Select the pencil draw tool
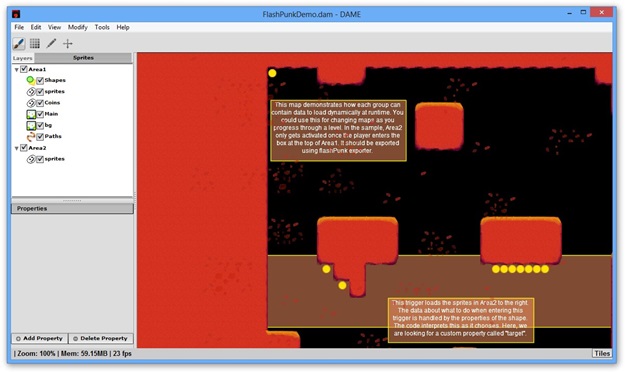The height and width of the screenshot is (373, 625). point(51,43)
